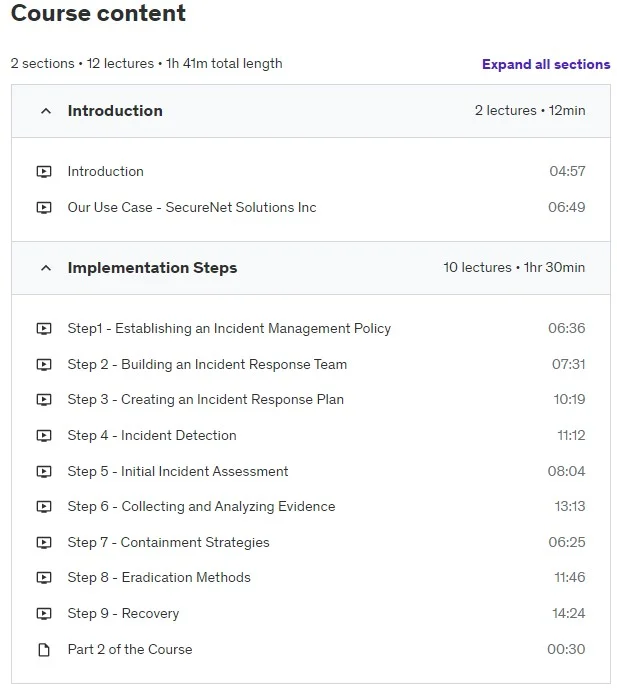This screenshot has width=617, height=695.
Task: Open Our Use Case - SecureNet Solutions Inc
Action: coord(192,207)
